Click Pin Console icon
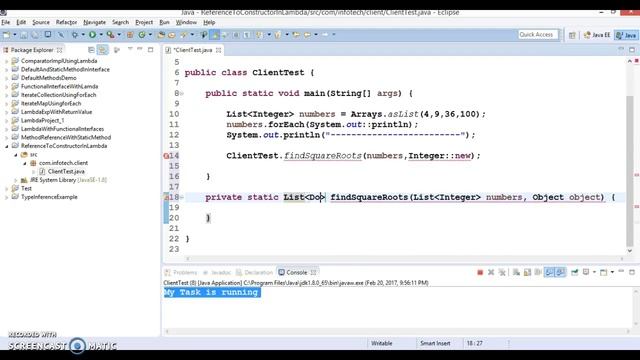The height and width of the screenshot is (360, 640). click(x=574, y=272)
